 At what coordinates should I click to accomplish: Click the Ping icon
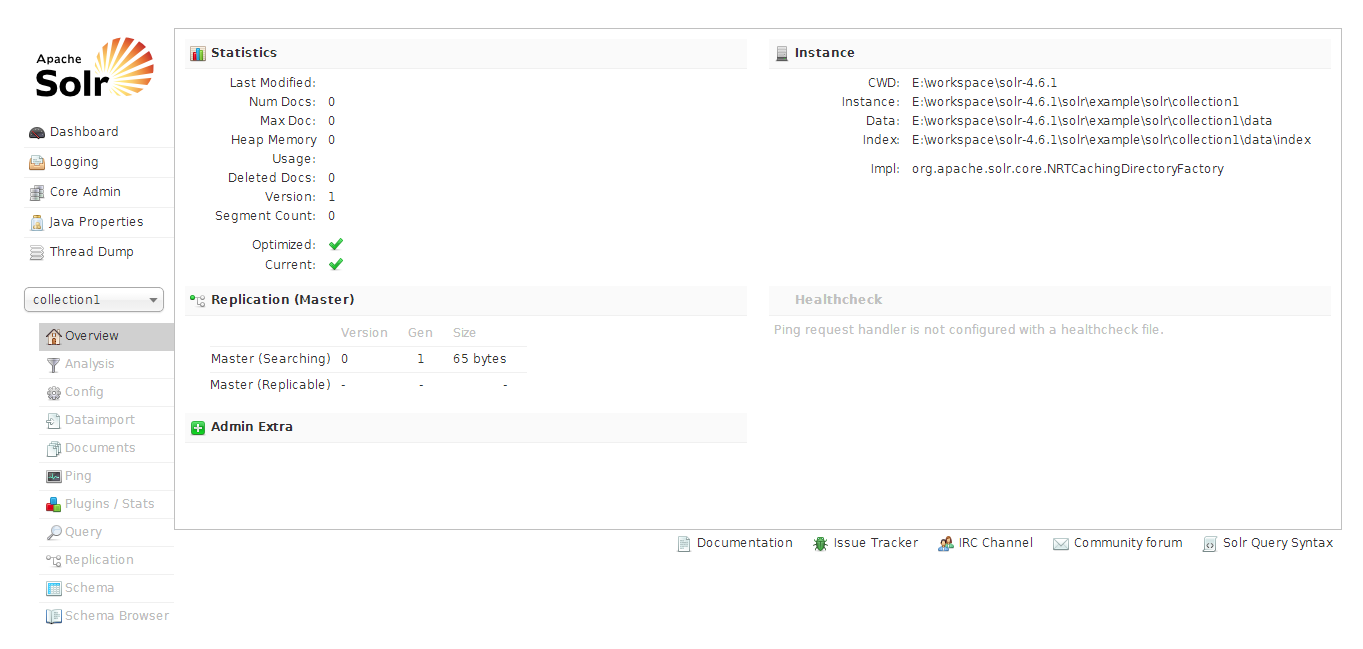click(54, 477)
